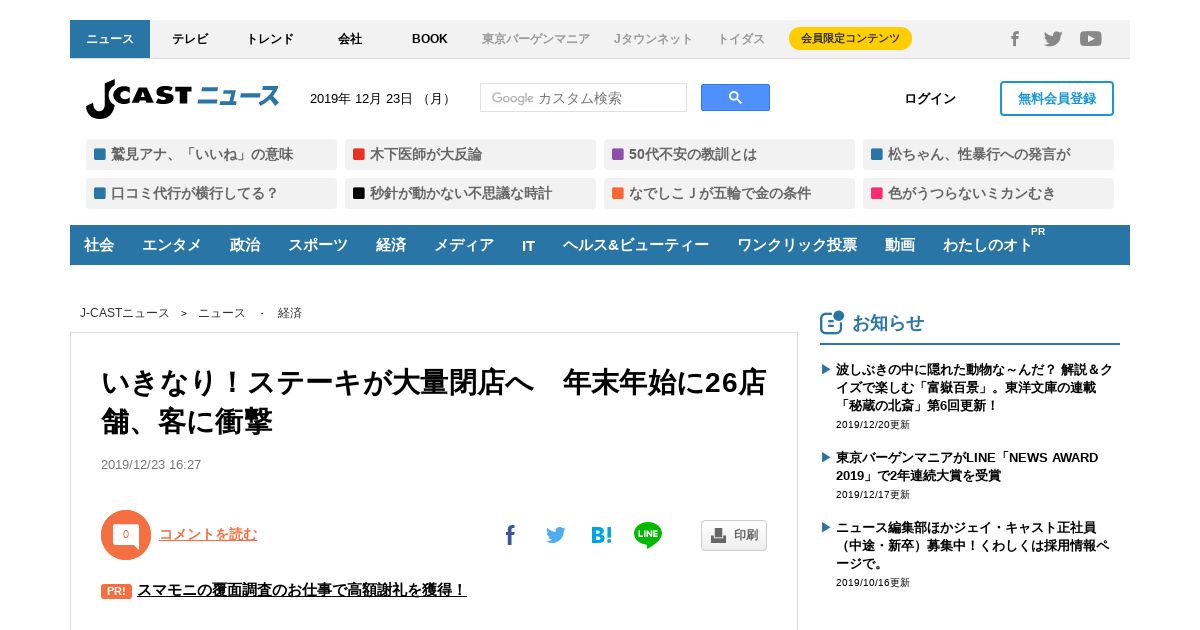Open スポーツ category in navigation
The width and height of the screenshot is (1200, 630).
pyautogui.click(x=318, y=245)
